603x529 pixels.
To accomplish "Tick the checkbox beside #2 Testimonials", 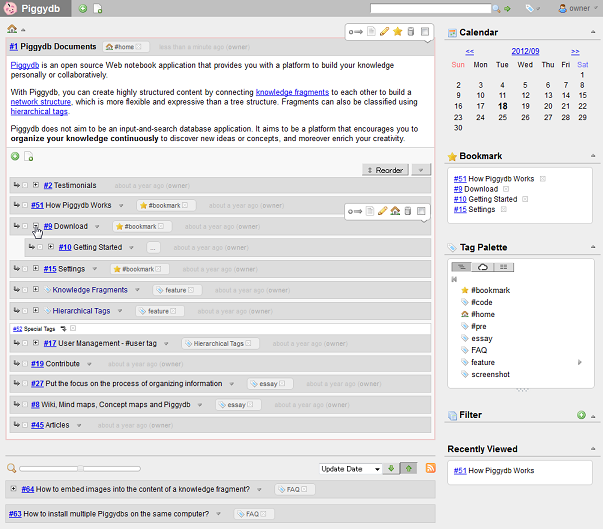I will click(25, 185).
